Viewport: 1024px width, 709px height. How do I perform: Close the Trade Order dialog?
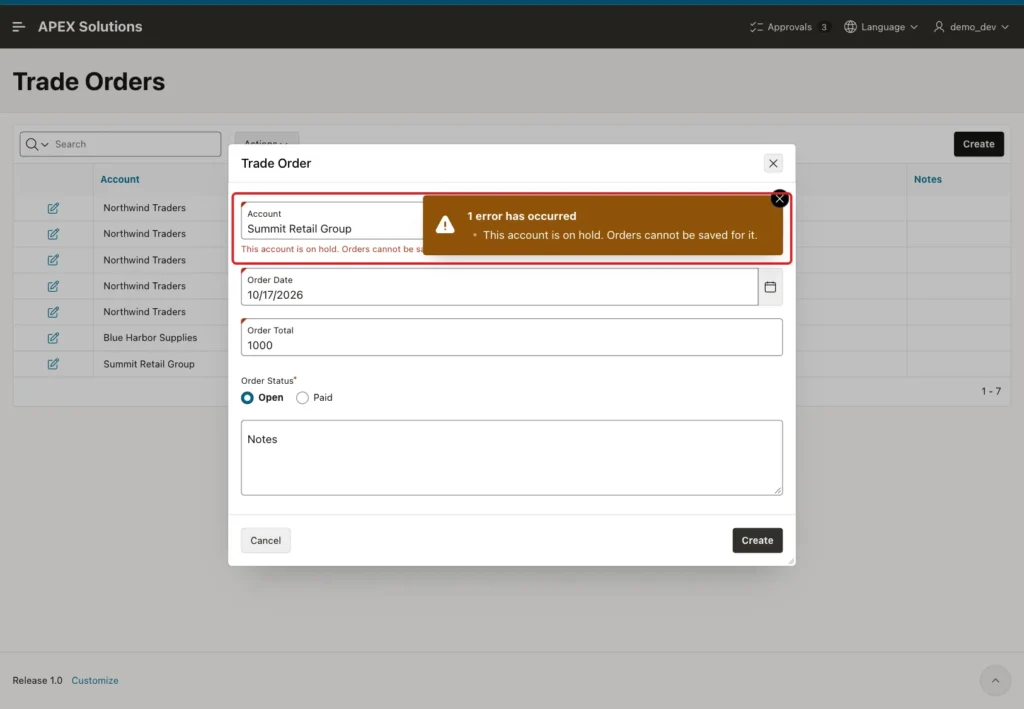click(x=773, y=163)
